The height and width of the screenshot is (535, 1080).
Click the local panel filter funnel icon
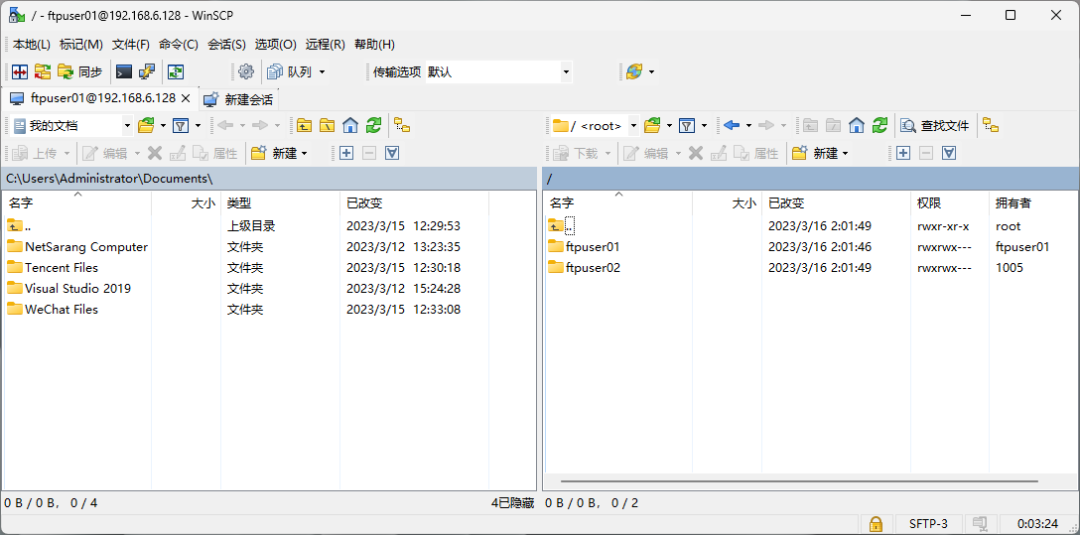pyautogui.click(x=180, y=126)
